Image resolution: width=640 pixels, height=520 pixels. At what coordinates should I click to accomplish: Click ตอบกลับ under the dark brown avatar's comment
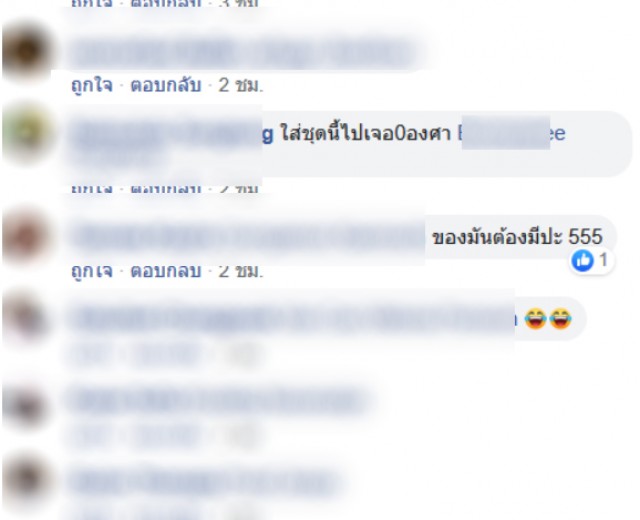click(x=166, y=85)
